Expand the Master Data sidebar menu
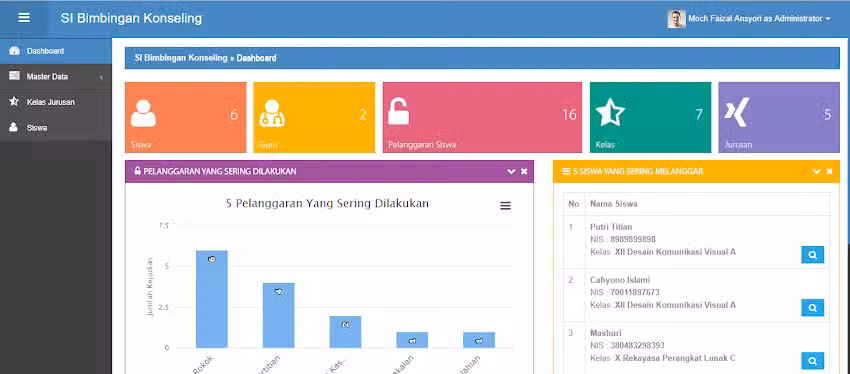850x374 pixels. pos(56,76)
